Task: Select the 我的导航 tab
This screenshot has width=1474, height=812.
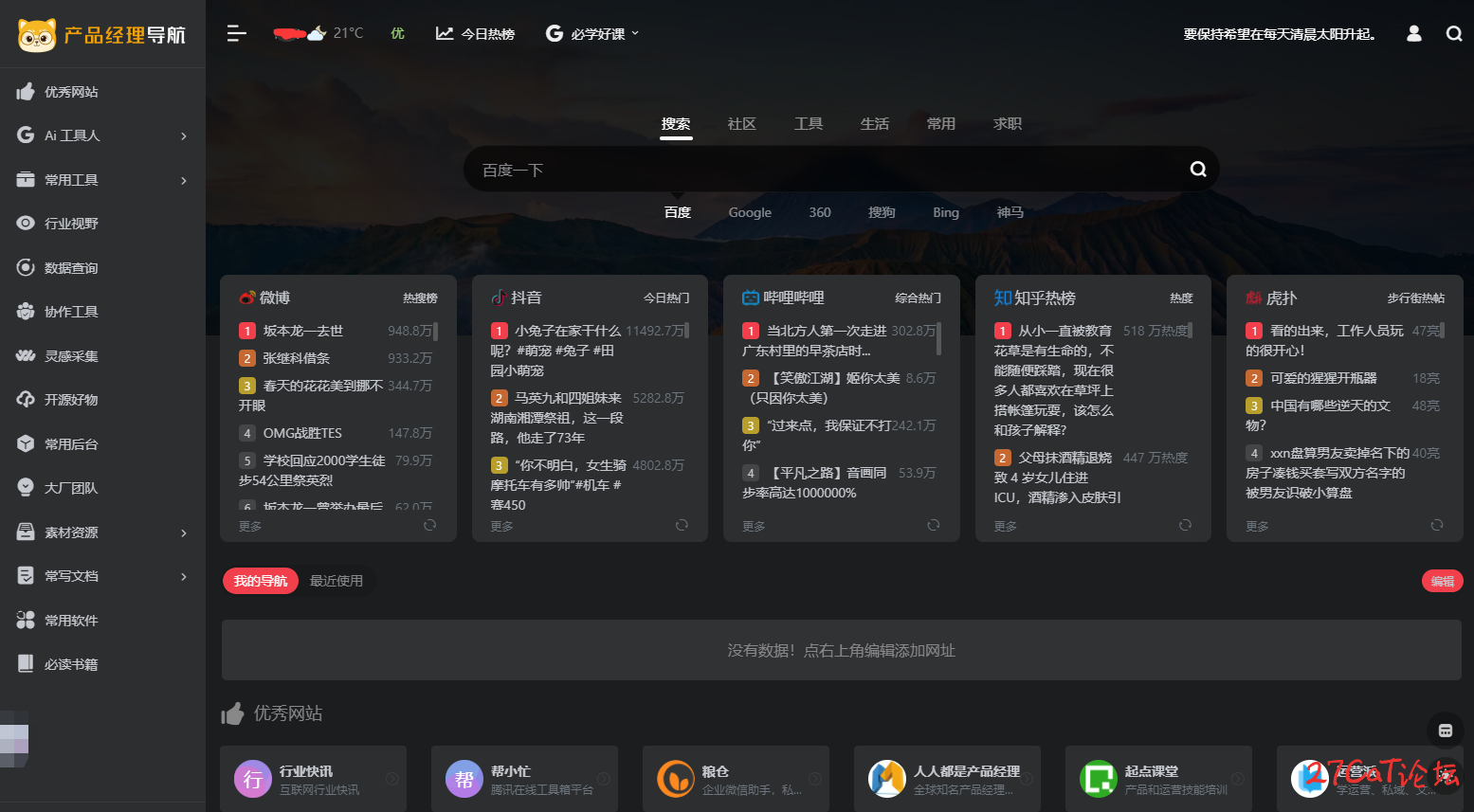Action: pos(261,581)
